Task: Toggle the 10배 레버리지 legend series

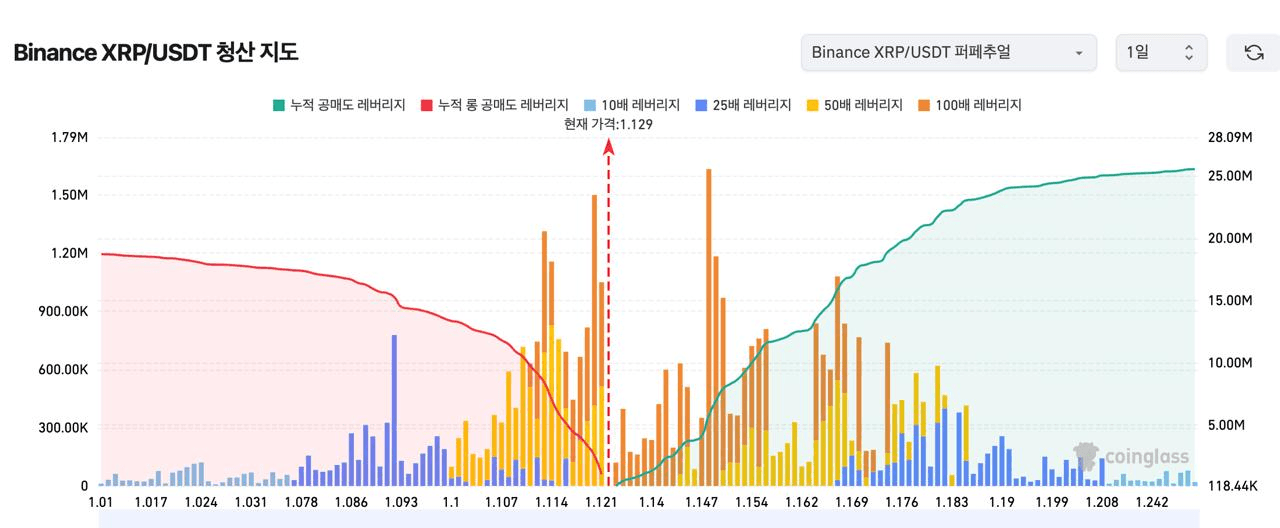Action: [631, 105]
